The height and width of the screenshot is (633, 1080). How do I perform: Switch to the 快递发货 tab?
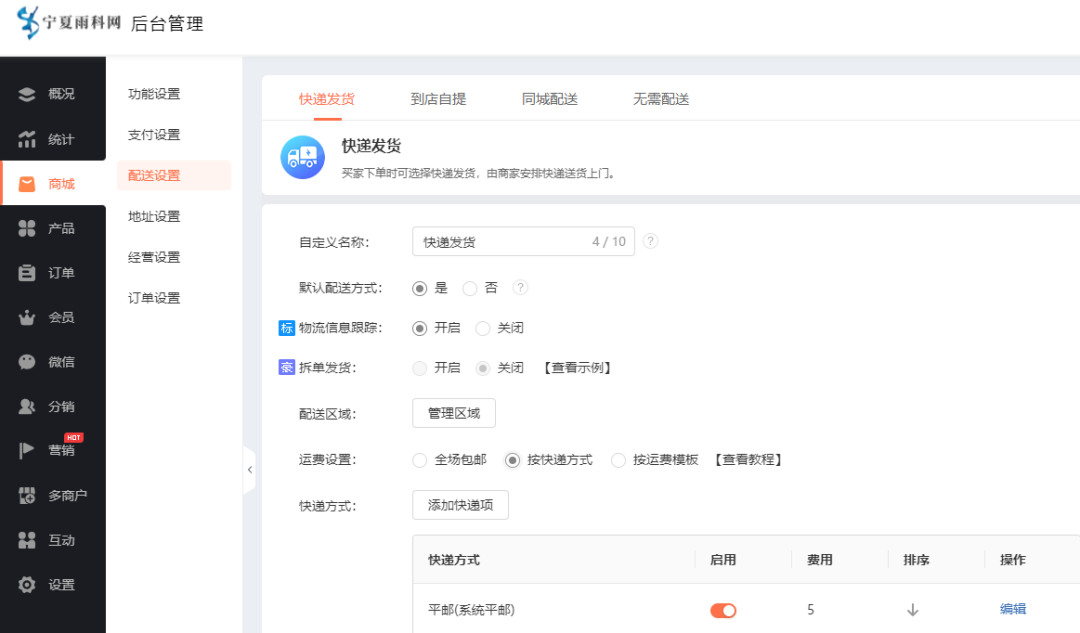click(x=327, y=99)
